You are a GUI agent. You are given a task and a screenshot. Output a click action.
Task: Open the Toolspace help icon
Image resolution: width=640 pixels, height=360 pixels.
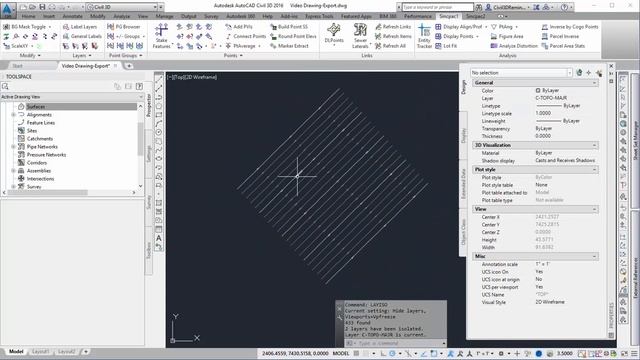coord(139,87)
